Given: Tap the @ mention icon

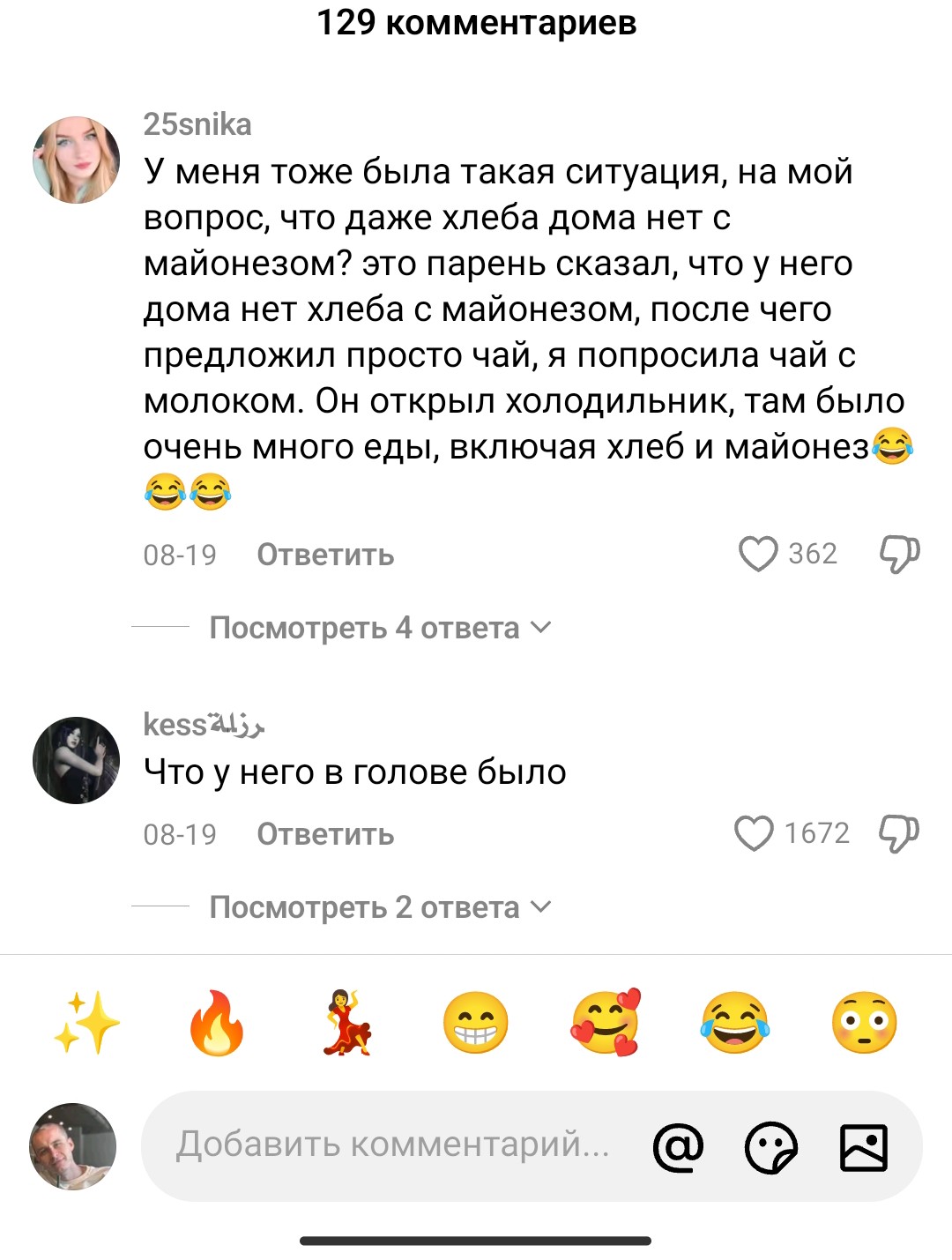Looking at the screenshot, I should point(678,1147).
